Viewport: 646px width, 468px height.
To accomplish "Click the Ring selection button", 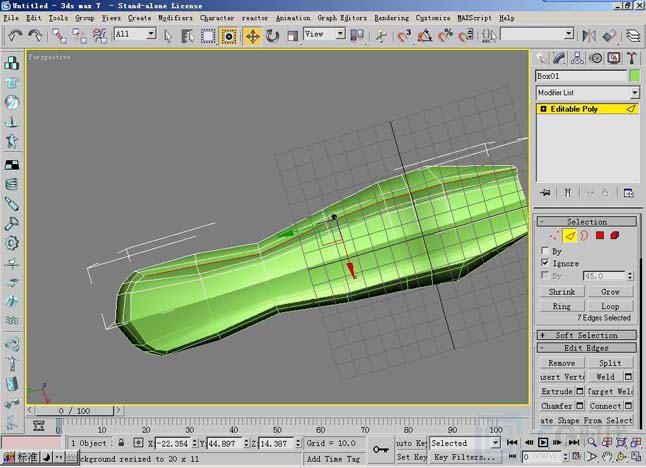I will click(562, 306).
